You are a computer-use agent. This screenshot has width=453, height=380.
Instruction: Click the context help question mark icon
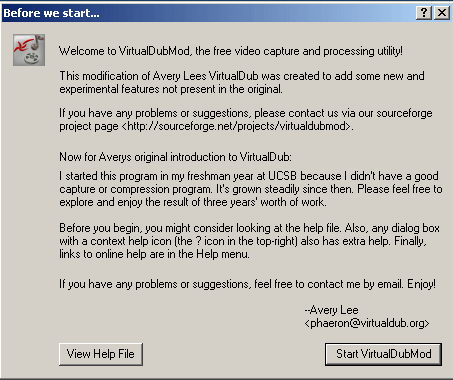coord(424,13)
